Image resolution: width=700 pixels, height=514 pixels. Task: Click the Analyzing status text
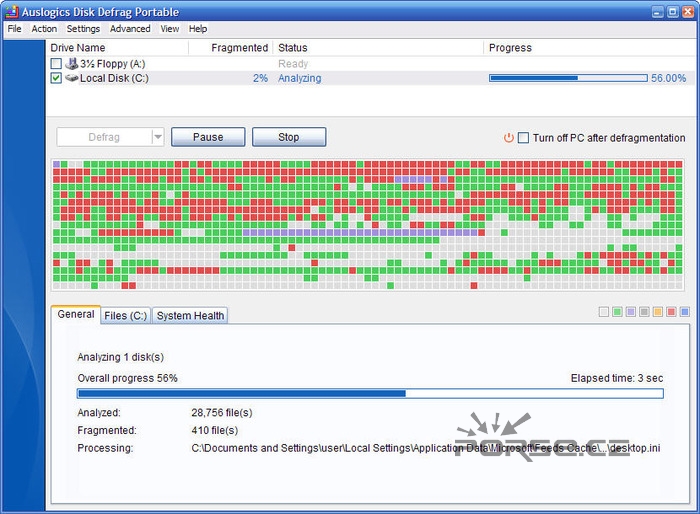300,78
